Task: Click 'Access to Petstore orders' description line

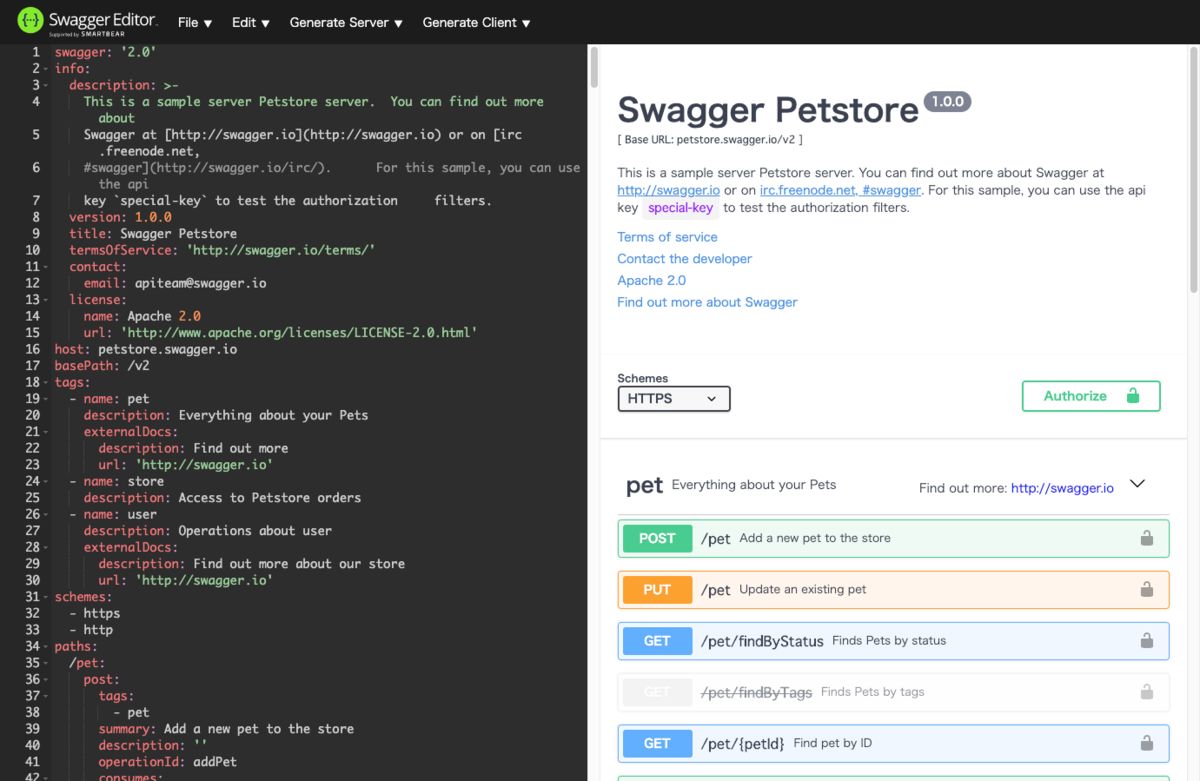Action: (x=222, y=498)
